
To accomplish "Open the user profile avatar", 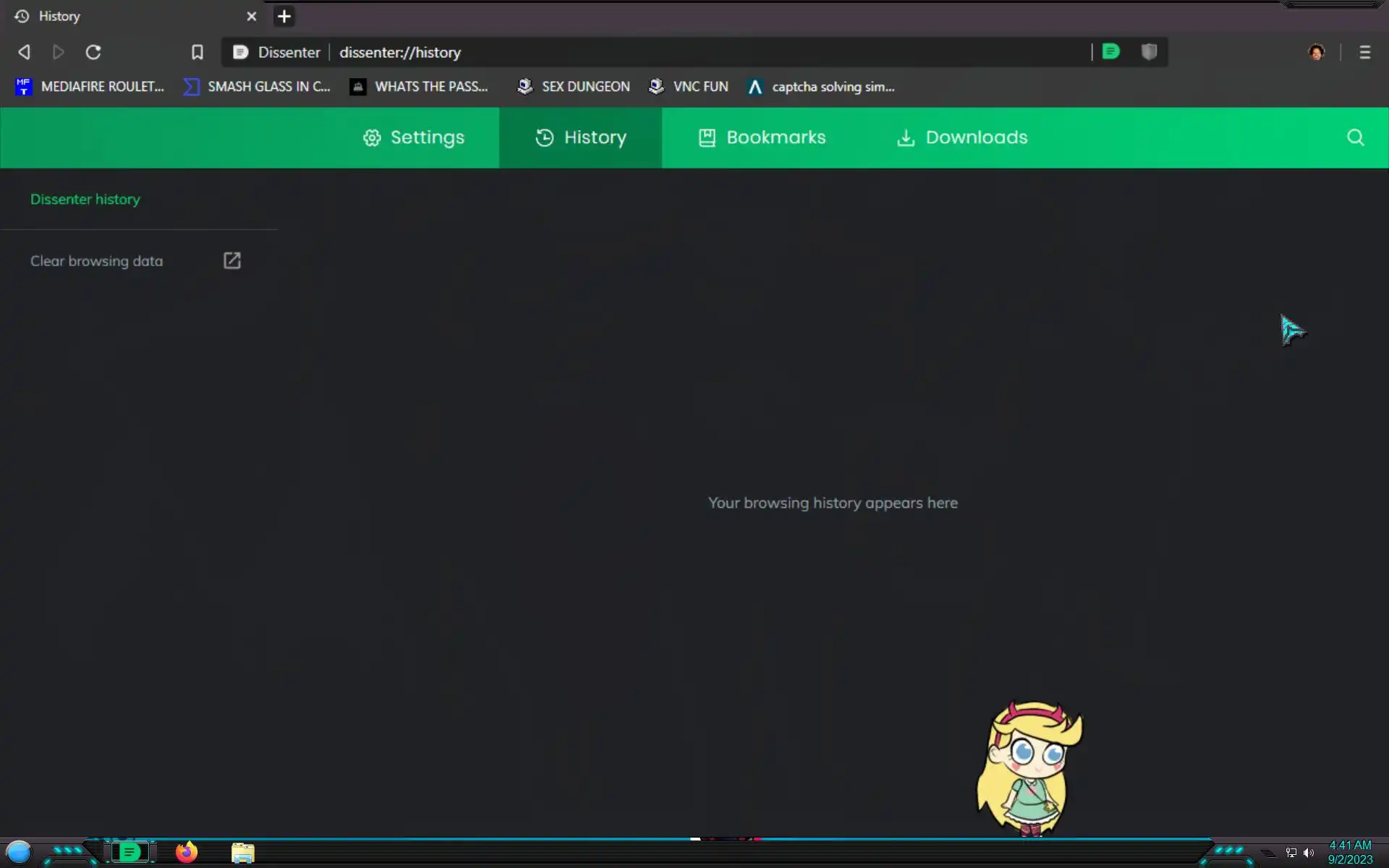I will click(1316, 52).
